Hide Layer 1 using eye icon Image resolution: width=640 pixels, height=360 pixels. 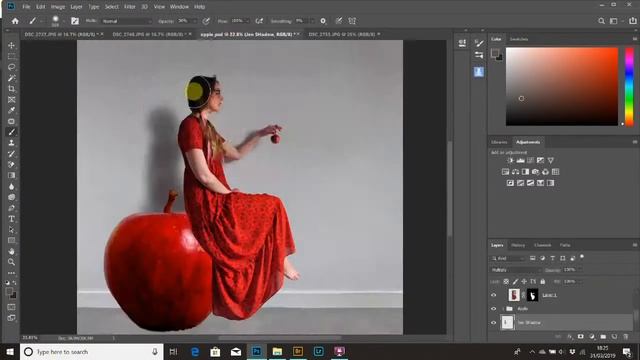[x=493, y=295]
